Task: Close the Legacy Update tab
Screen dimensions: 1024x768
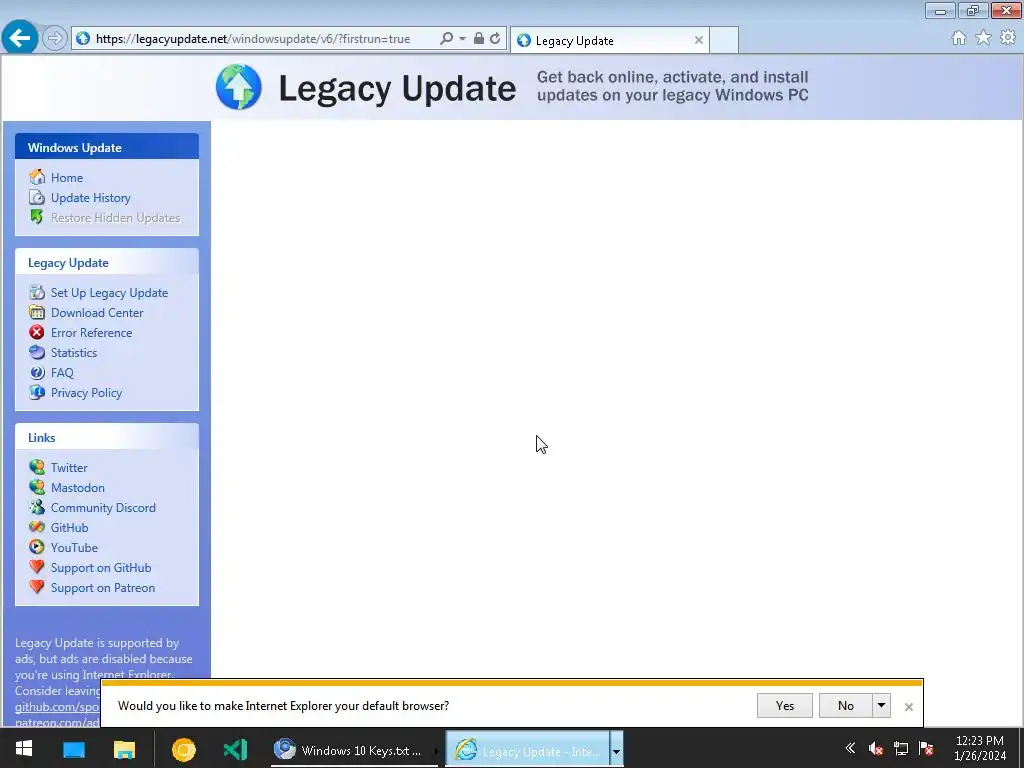Action: click(x=699, y=40)
